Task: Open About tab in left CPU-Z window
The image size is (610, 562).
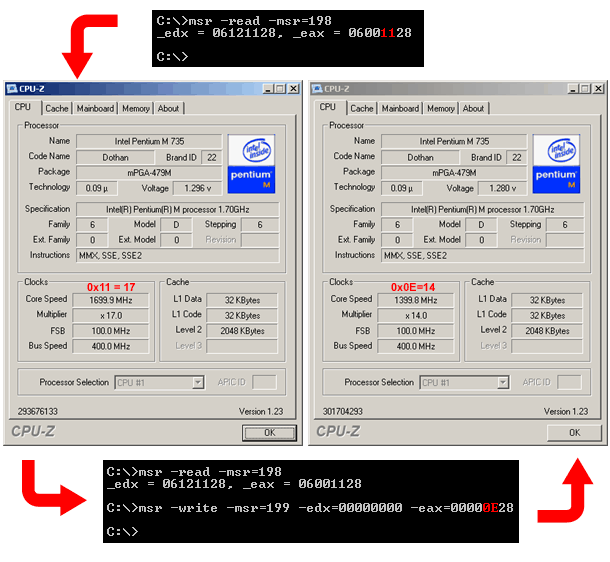Action: 168,109
